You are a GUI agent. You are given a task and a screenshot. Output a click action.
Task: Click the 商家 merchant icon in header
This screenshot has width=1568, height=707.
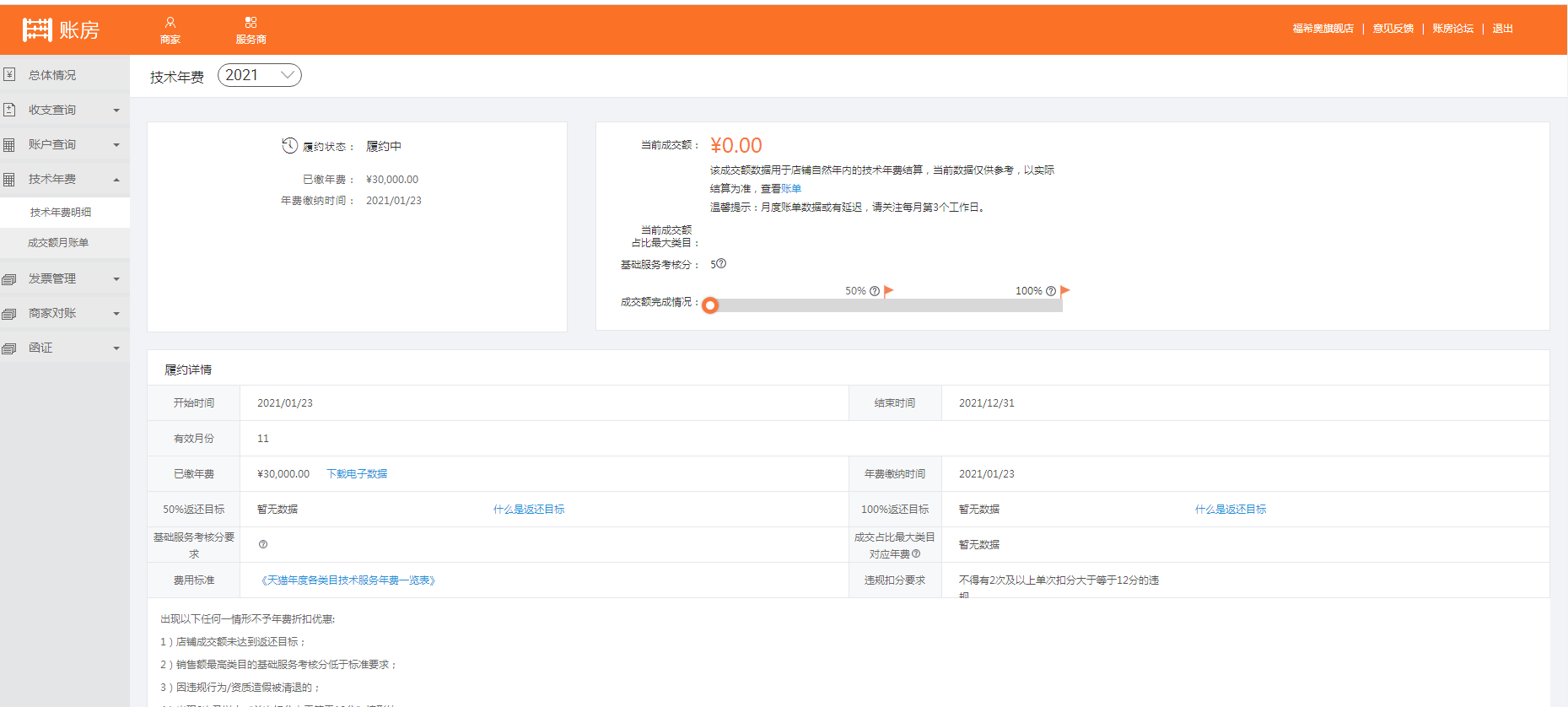pos(170,23)
